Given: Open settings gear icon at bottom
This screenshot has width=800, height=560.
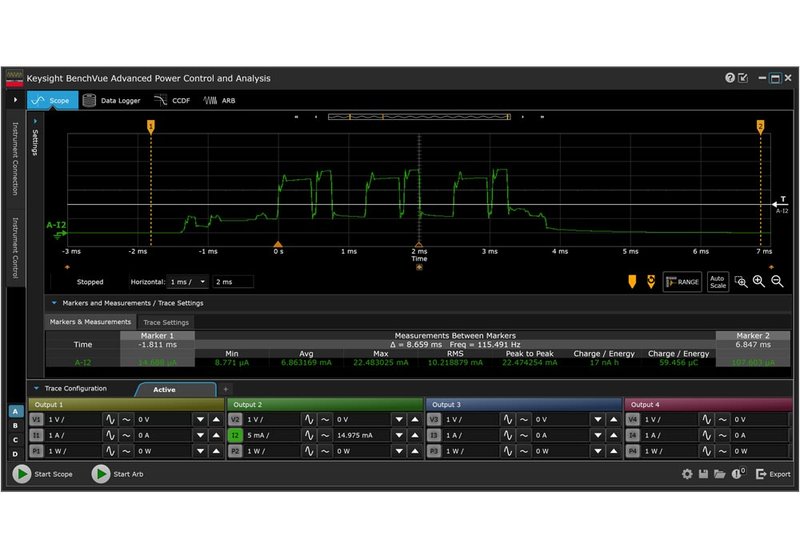Looking at the screenshot, I should coord(687,474).
